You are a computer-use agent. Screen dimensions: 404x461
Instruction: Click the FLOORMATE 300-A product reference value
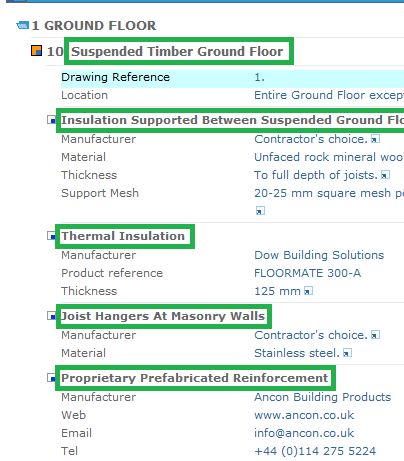pos(307,273)
